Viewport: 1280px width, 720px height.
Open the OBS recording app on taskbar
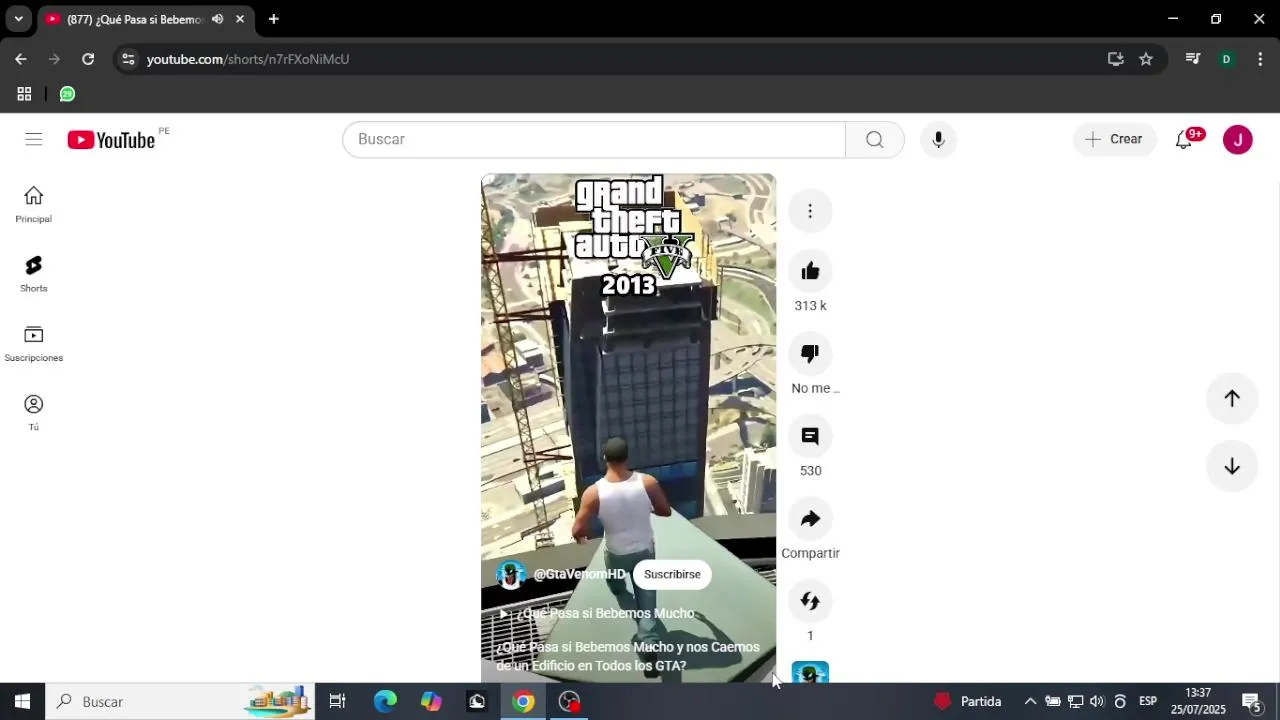click(569, 702)
